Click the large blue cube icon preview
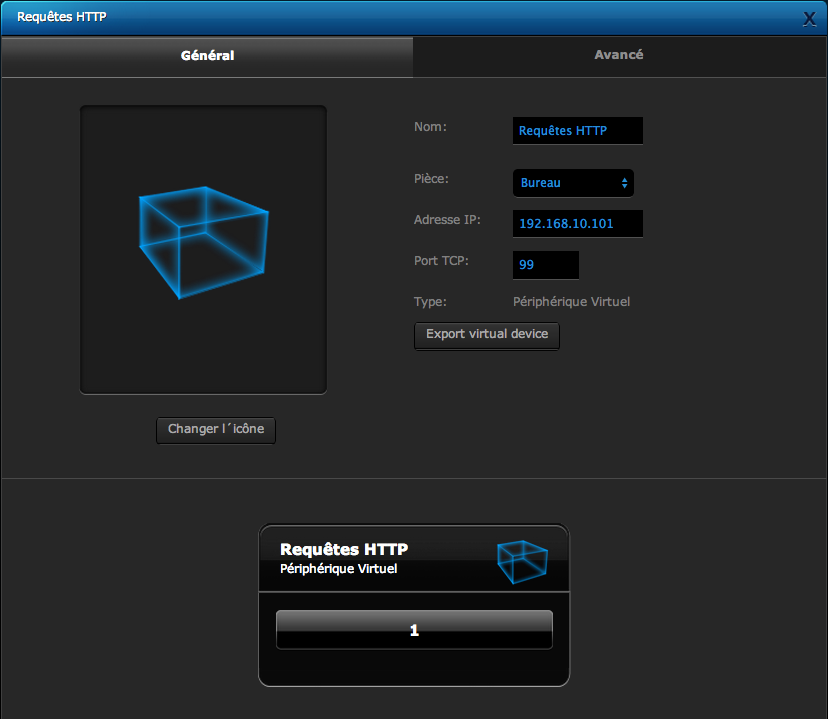This screenshot has width=828, height=719. (x=203, y=243)
